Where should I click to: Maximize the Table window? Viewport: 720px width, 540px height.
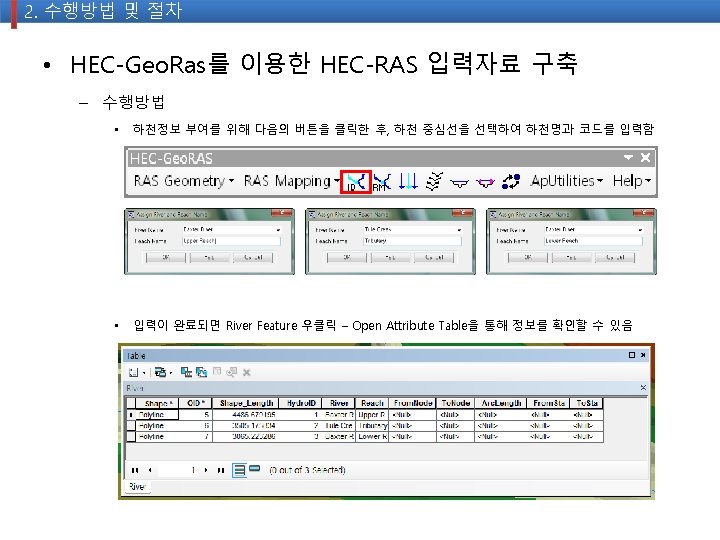coord(632,355)
